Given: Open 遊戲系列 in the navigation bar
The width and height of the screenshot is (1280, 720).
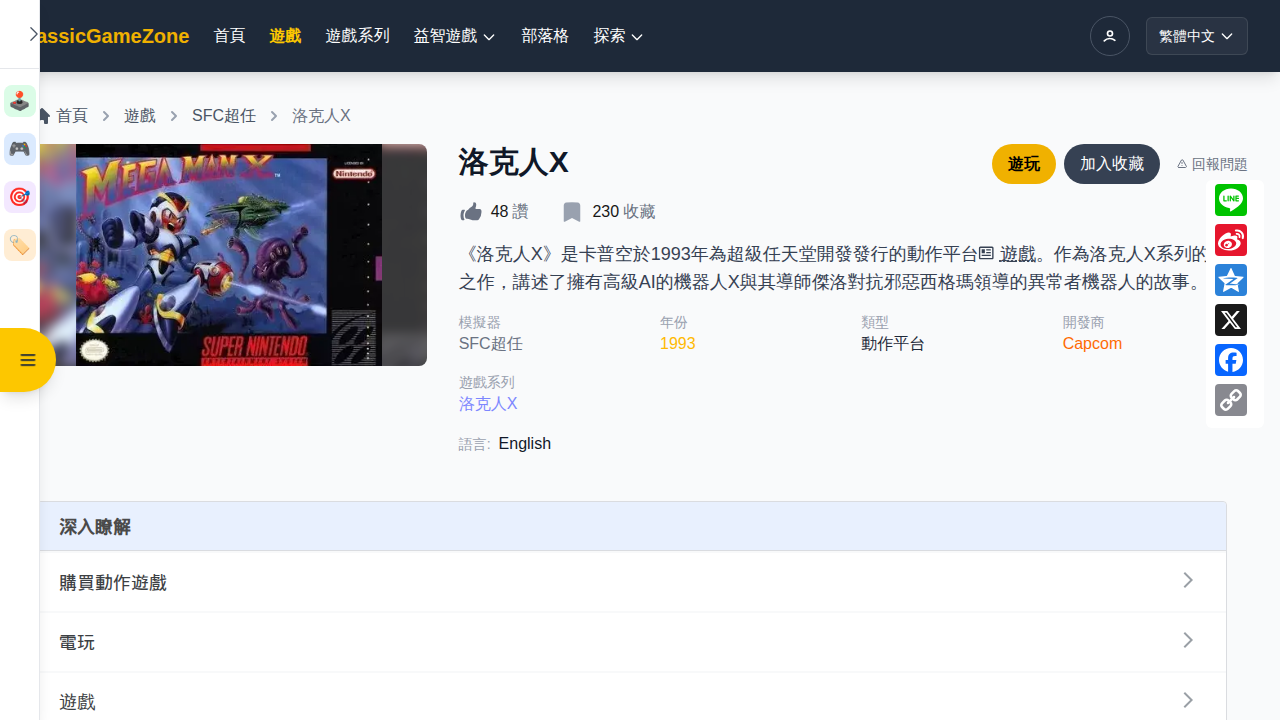Looking at the screenshot, I should [358, 36].
